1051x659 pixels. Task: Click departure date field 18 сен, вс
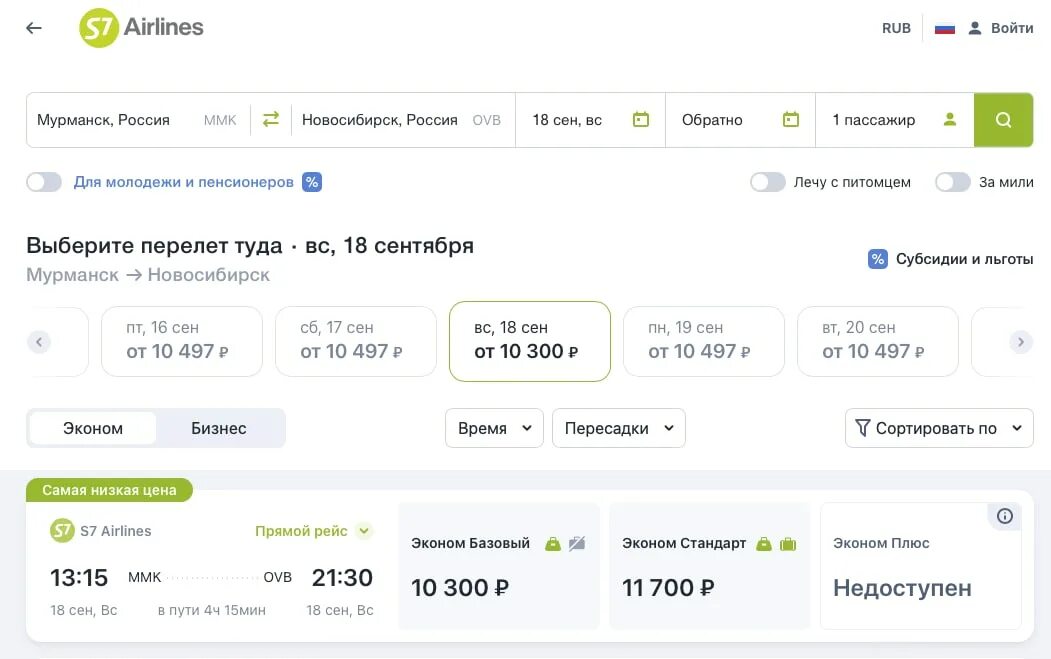click(591, 120)
